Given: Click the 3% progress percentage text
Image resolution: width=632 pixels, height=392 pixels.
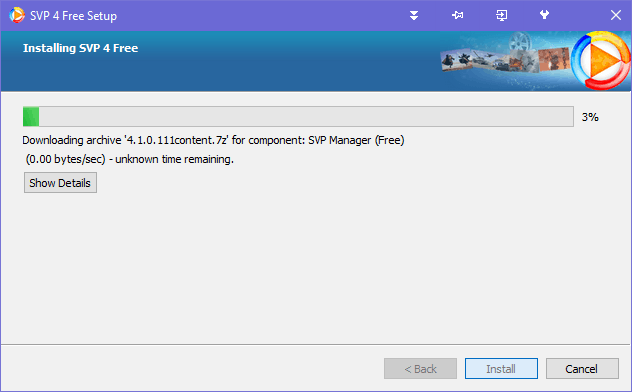Looking at the screenshot, I should pyautogui.click(x=590, y=117).
